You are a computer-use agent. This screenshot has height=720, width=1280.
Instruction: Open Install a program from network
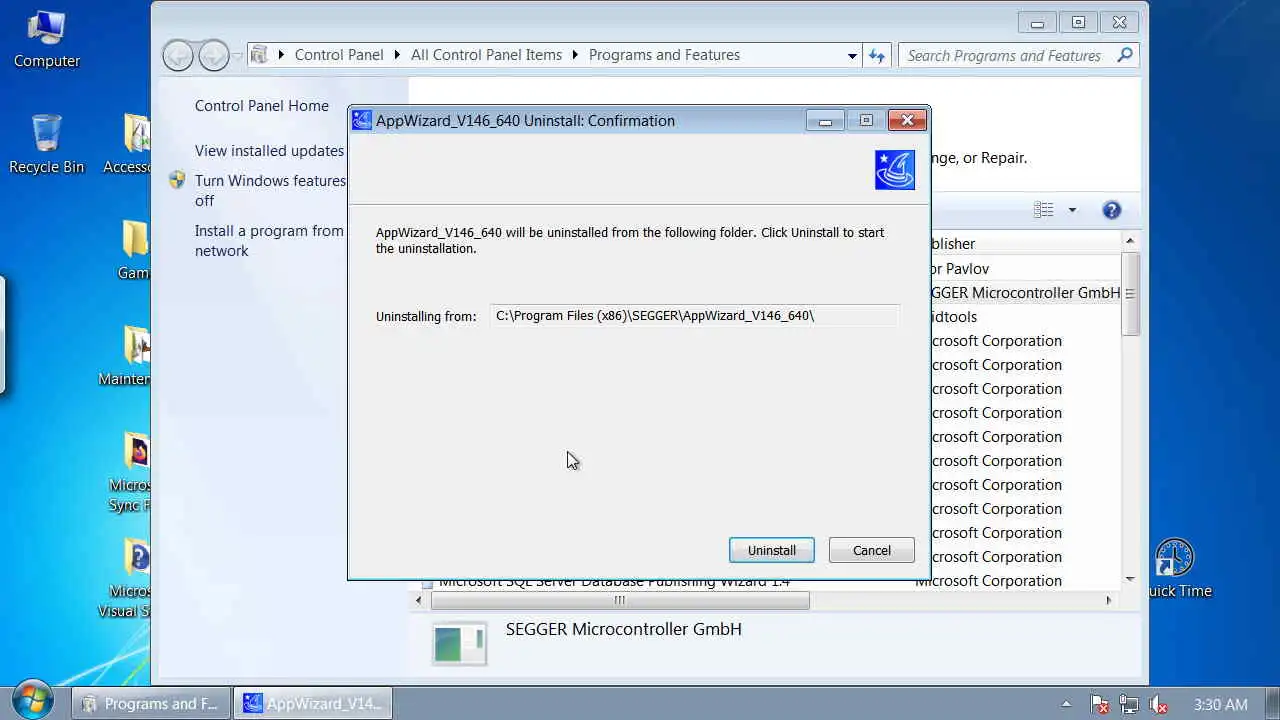[x=269, y=241]
